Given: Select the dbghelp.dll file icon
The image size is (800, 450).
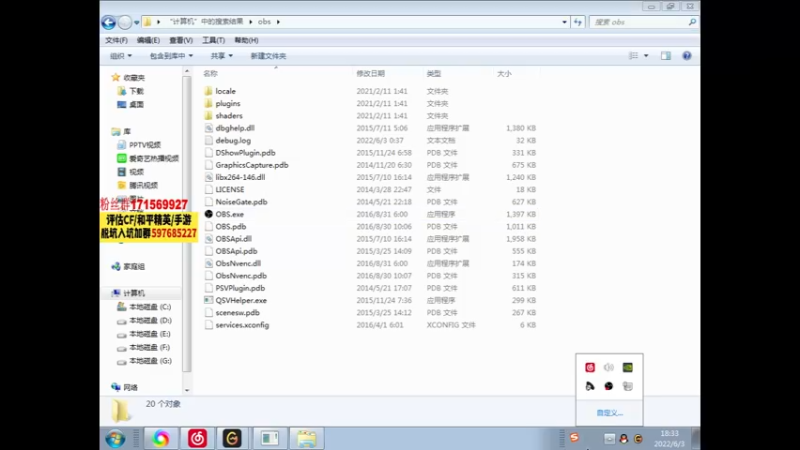Looking at the screenshot, I should (x=209, y=128).
